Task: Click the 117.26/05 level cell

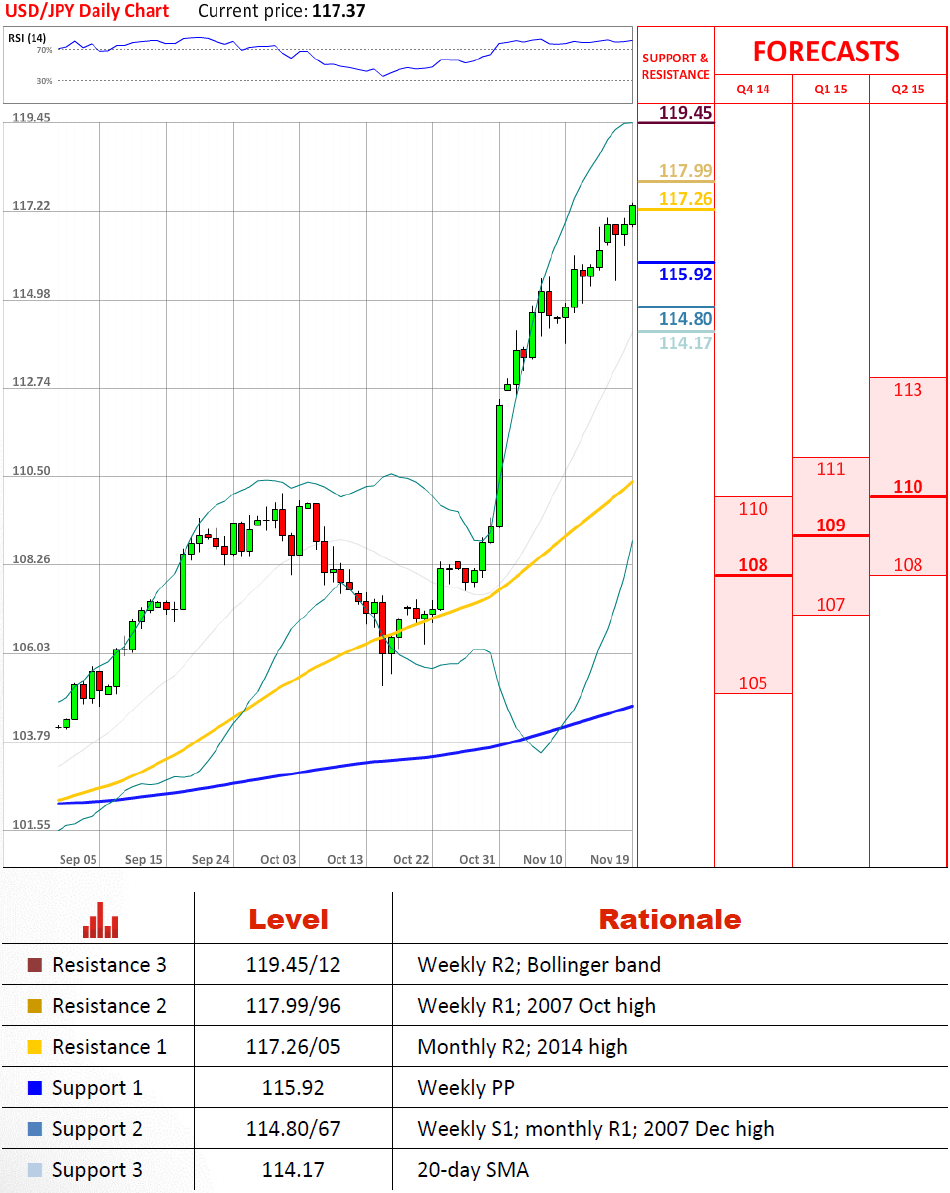Action: [x=293, y=1047]
